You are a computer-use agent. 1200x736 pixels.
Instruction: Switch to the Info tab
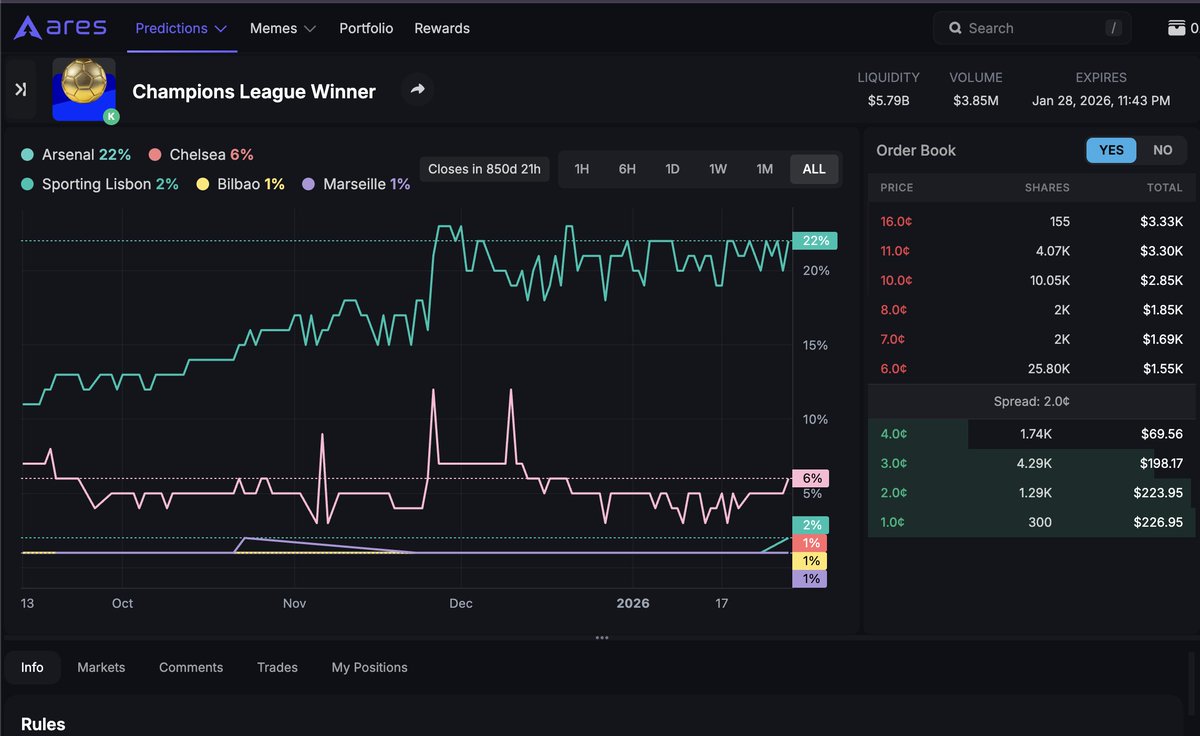[32, 667]
